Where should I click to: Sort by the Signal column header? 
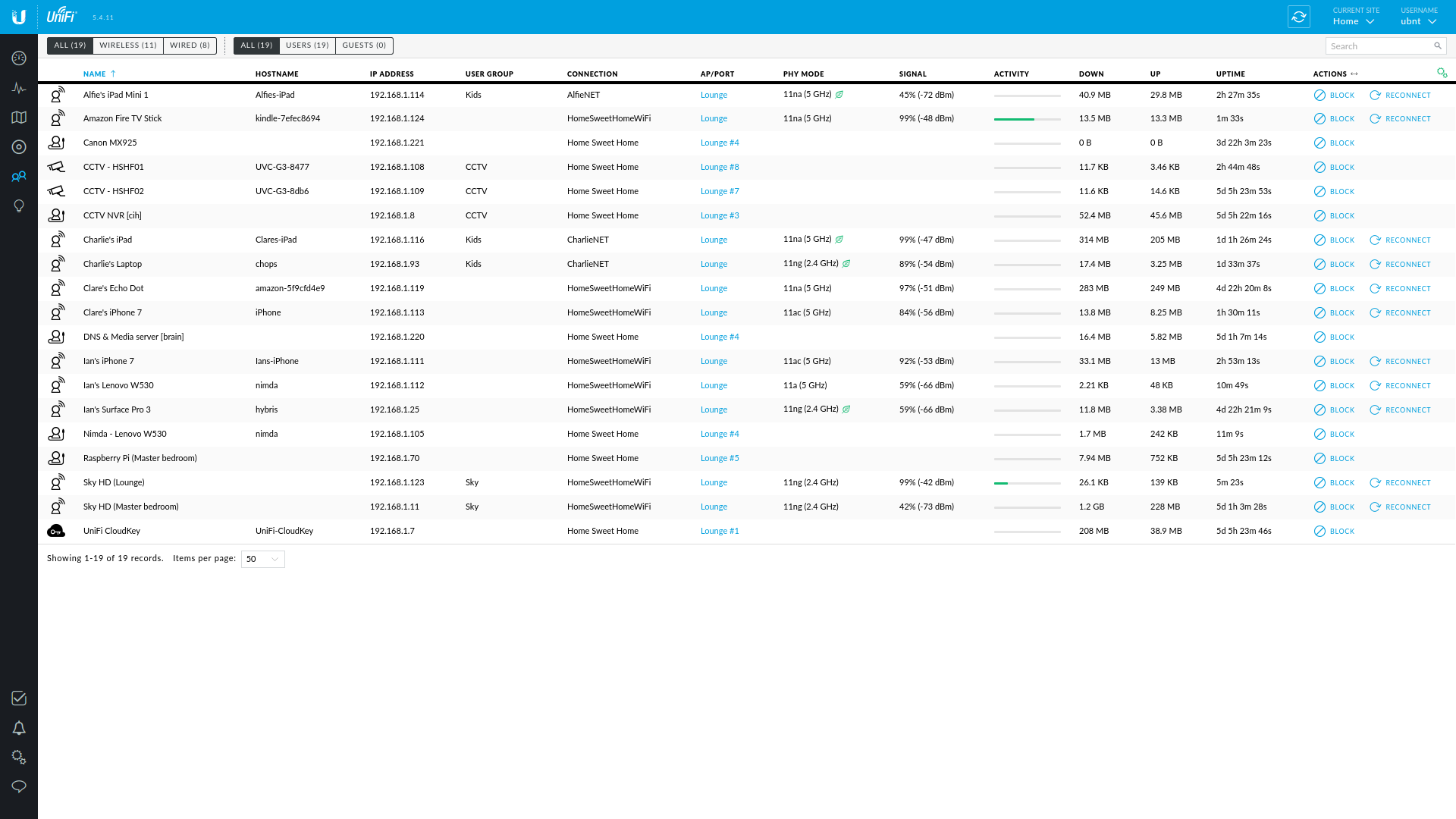click(x=913, y=74)
